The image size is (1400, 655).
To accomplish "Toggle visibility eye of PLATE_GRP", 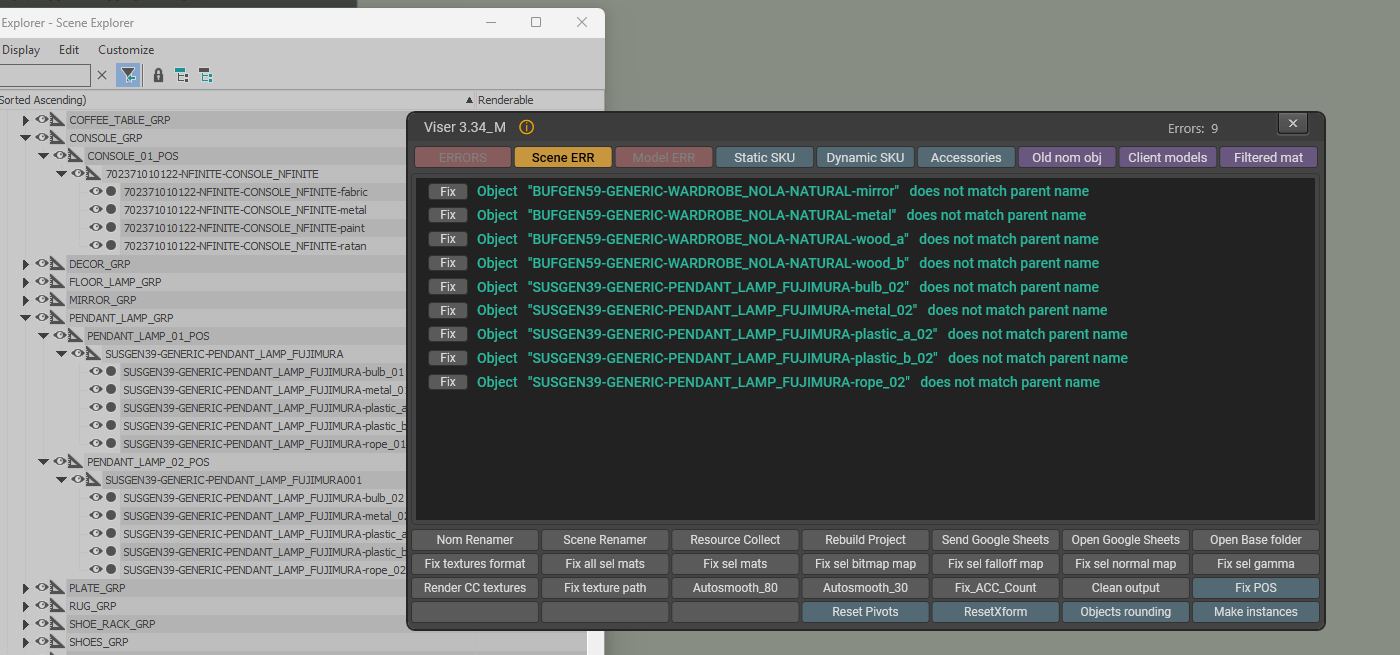I will click(42, 588).
